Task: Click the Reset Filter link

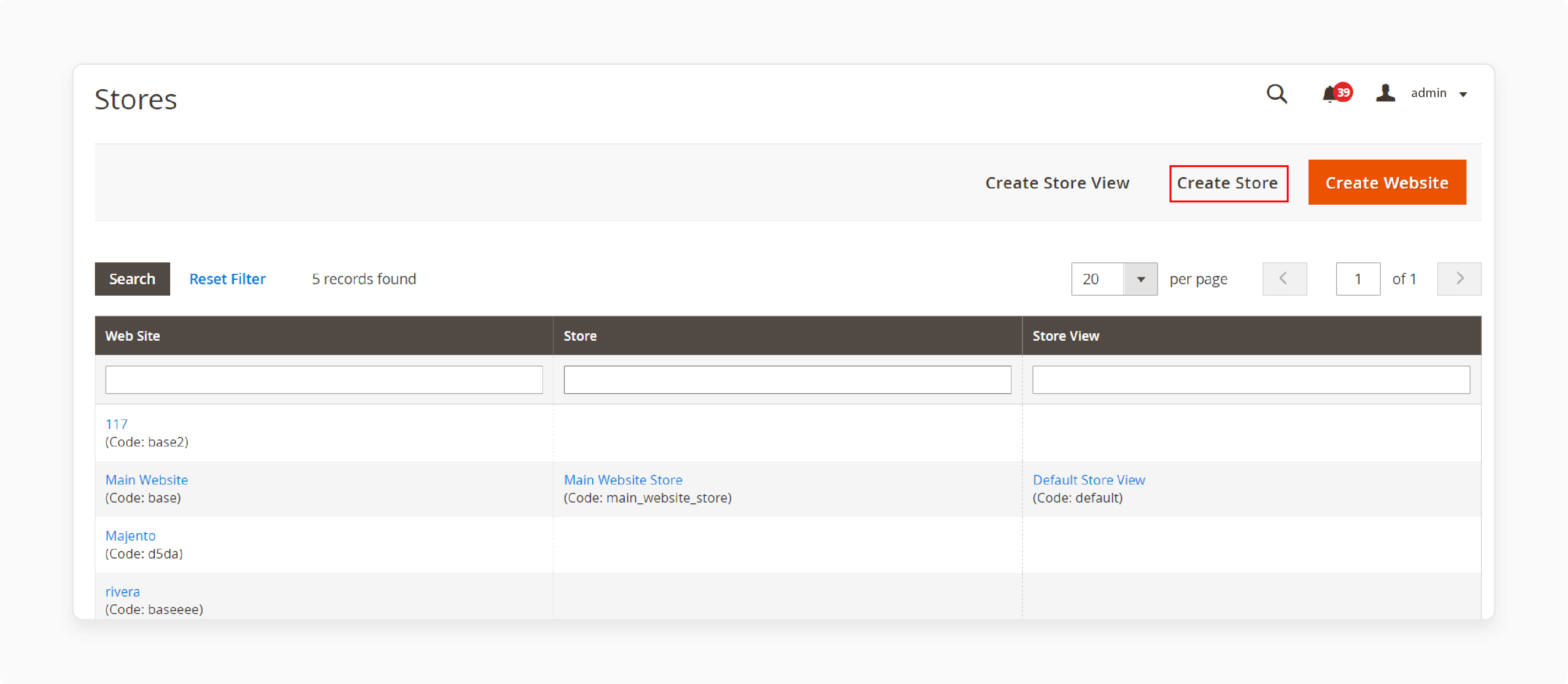Action: click(227, 279)
